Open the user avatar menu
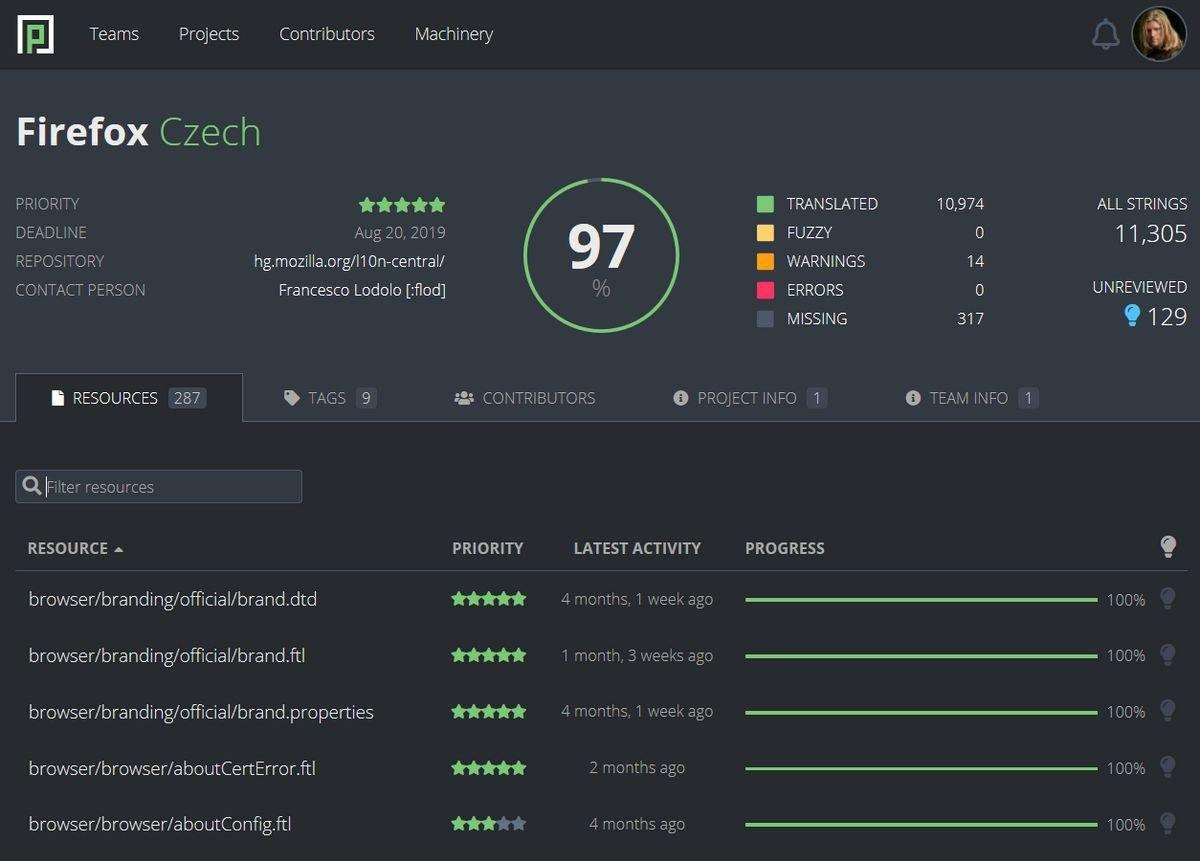The image size is (1200, 861). click(1159, 34)
